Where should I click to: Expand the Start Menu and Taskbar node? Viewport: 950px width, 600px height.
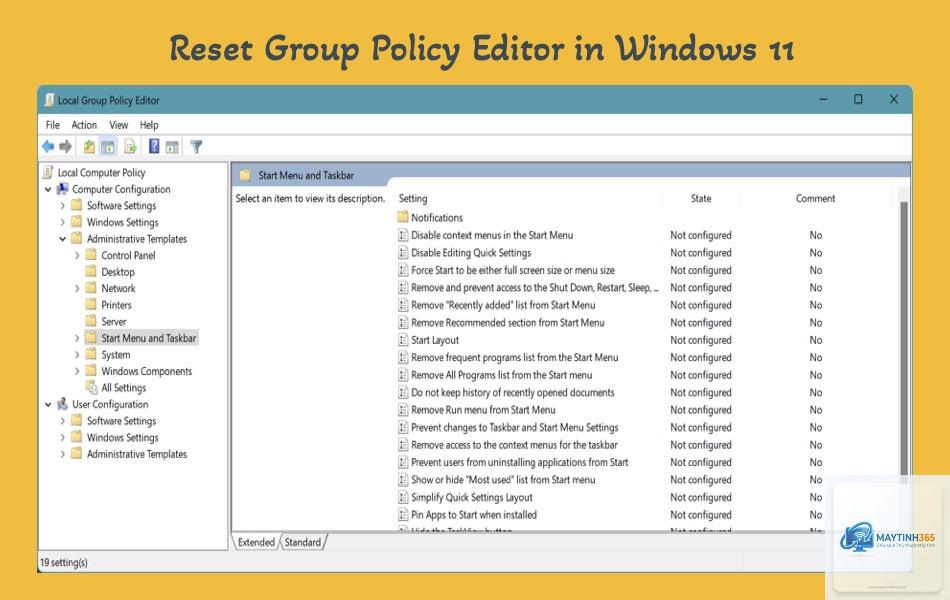click(x=77, y=338)
